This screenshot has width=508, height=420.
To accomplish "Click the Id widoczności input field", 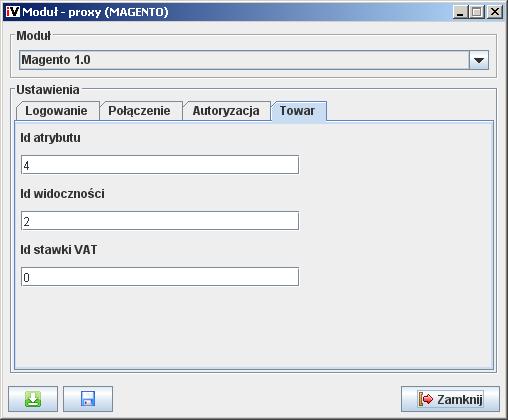I will tap(160, 221).
